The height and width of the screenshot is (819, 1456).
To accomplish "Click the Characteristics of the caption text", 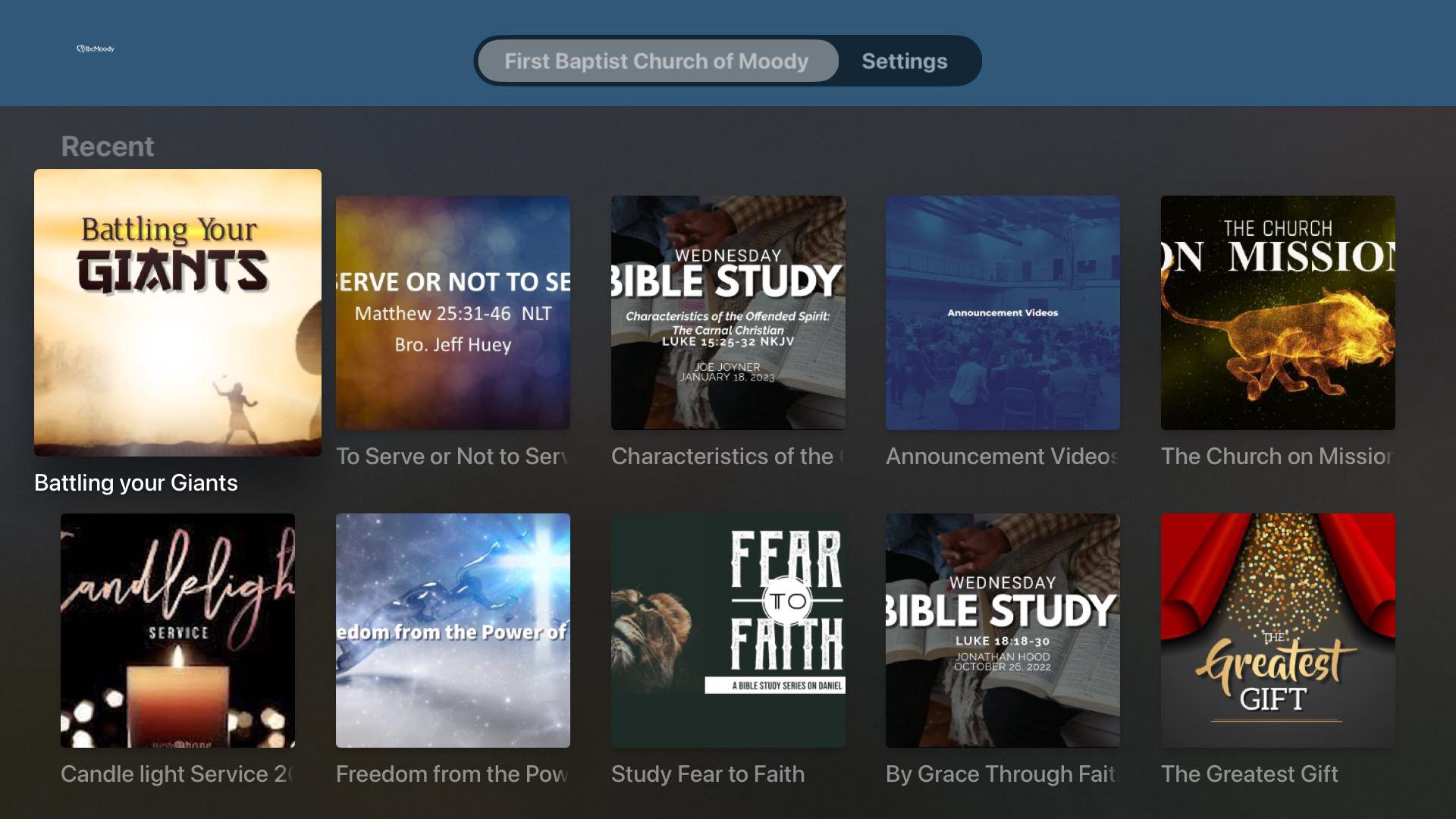I will tap(725, 457).
